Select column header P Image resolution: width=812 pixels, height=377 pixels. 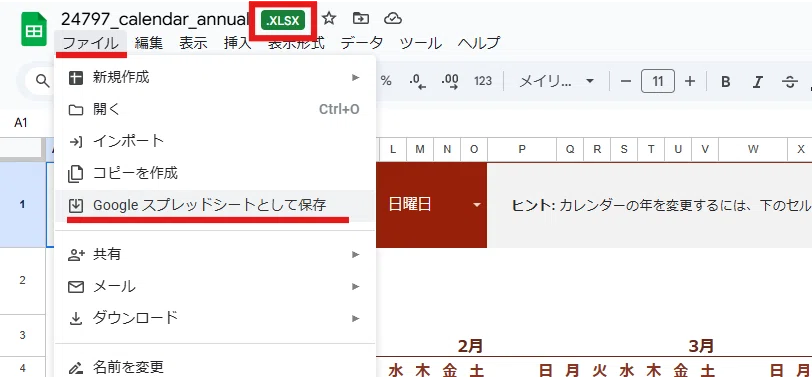pos(522,149)
